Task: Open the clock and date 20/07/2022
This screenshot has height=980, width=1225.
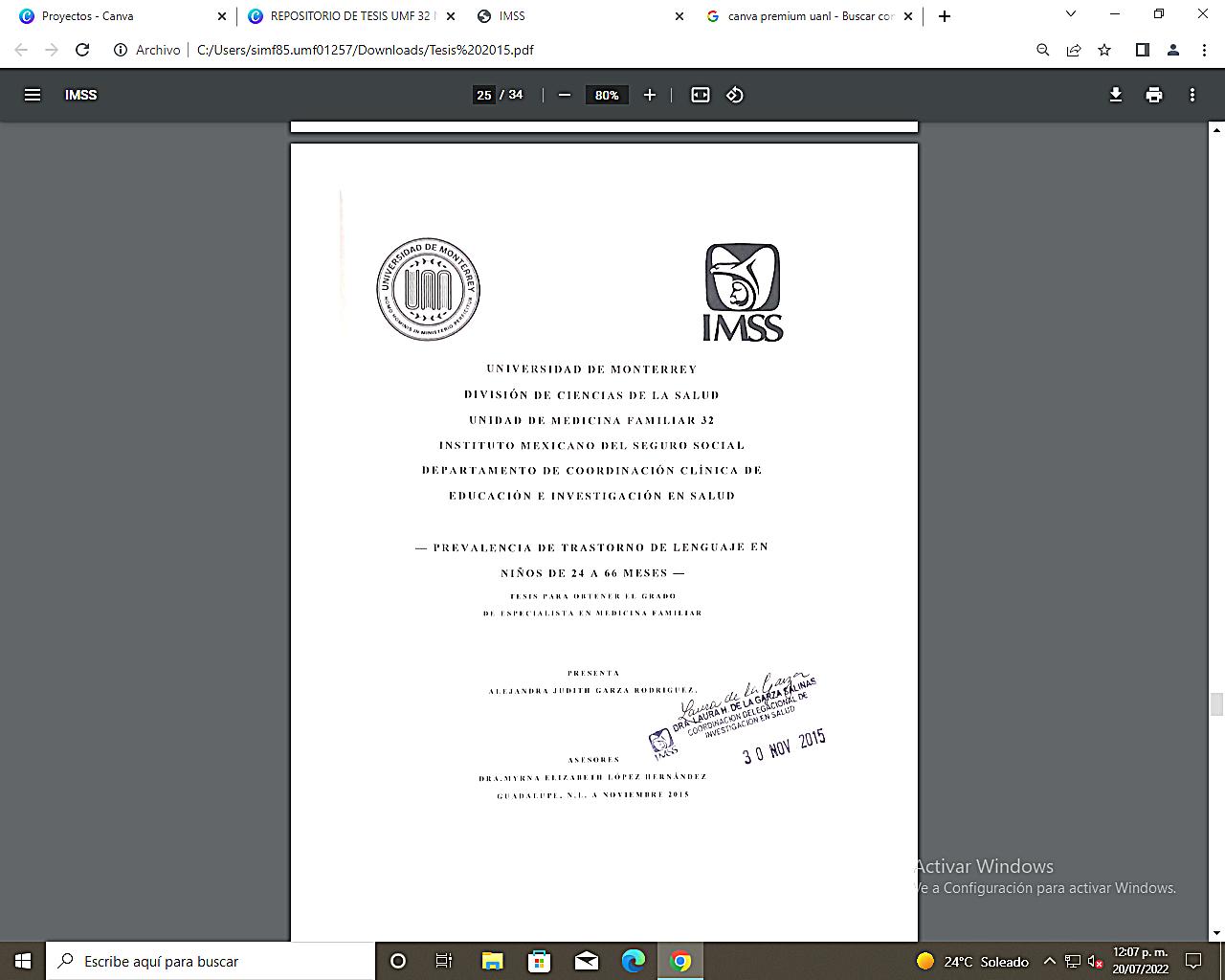Action: [x=1141, y=961]
